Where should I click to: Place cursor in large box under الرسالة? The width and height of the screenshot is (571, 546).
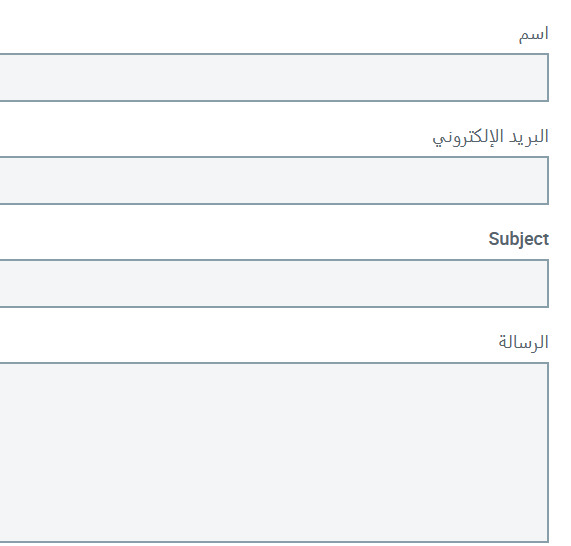[x=274, y=452]
